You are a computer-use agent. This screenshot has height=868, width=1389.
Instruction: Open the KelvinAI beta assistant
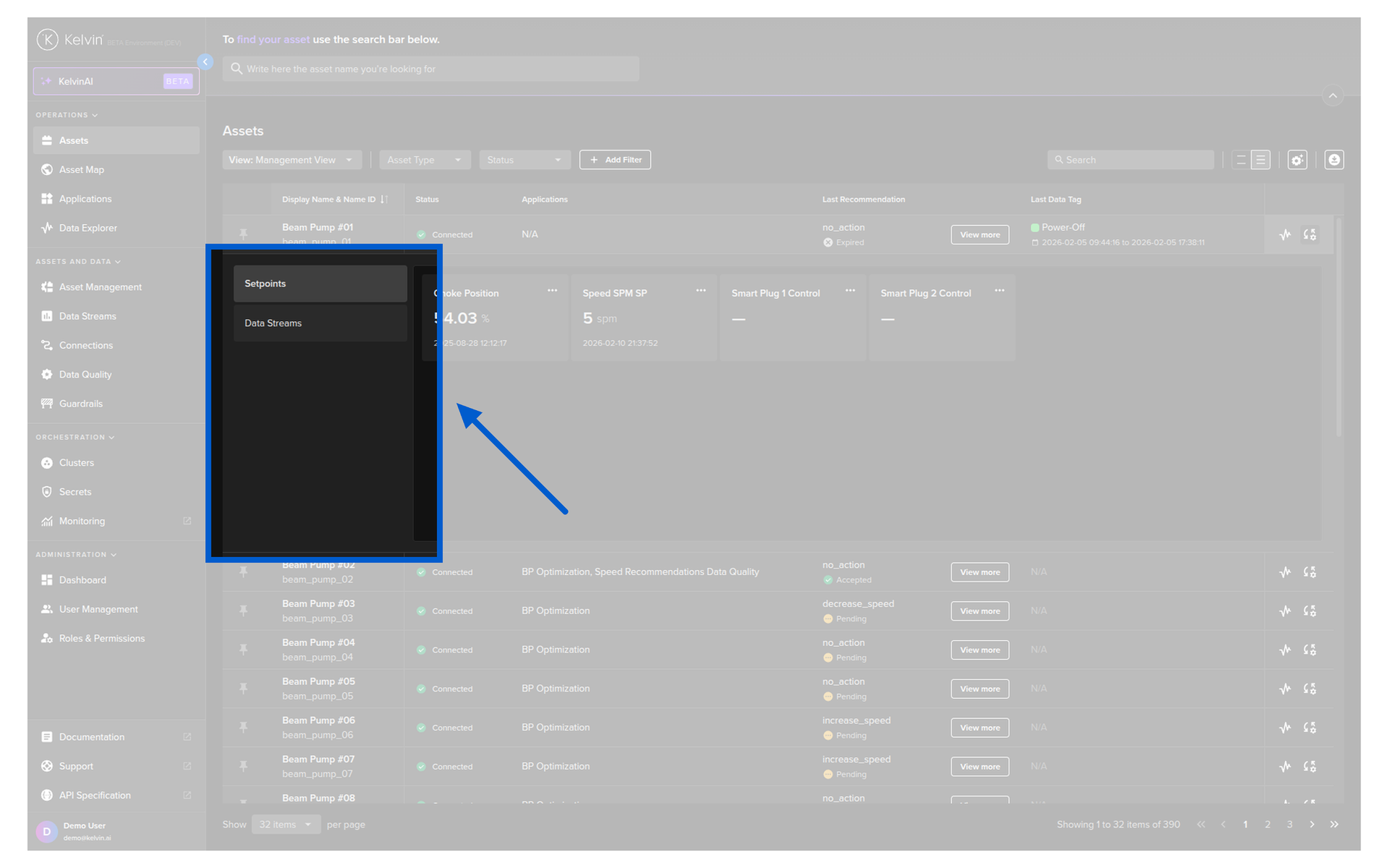(116, 81)
